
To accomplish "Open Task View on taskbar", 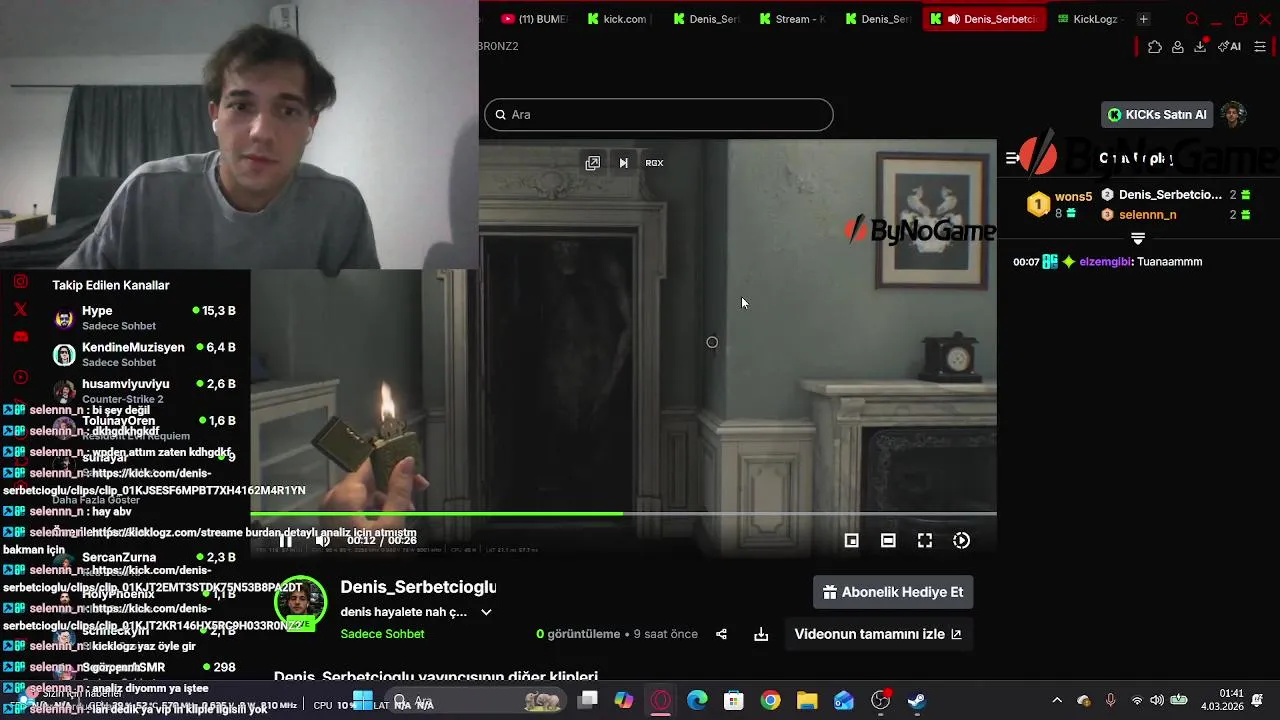I will tap(587, 701).
